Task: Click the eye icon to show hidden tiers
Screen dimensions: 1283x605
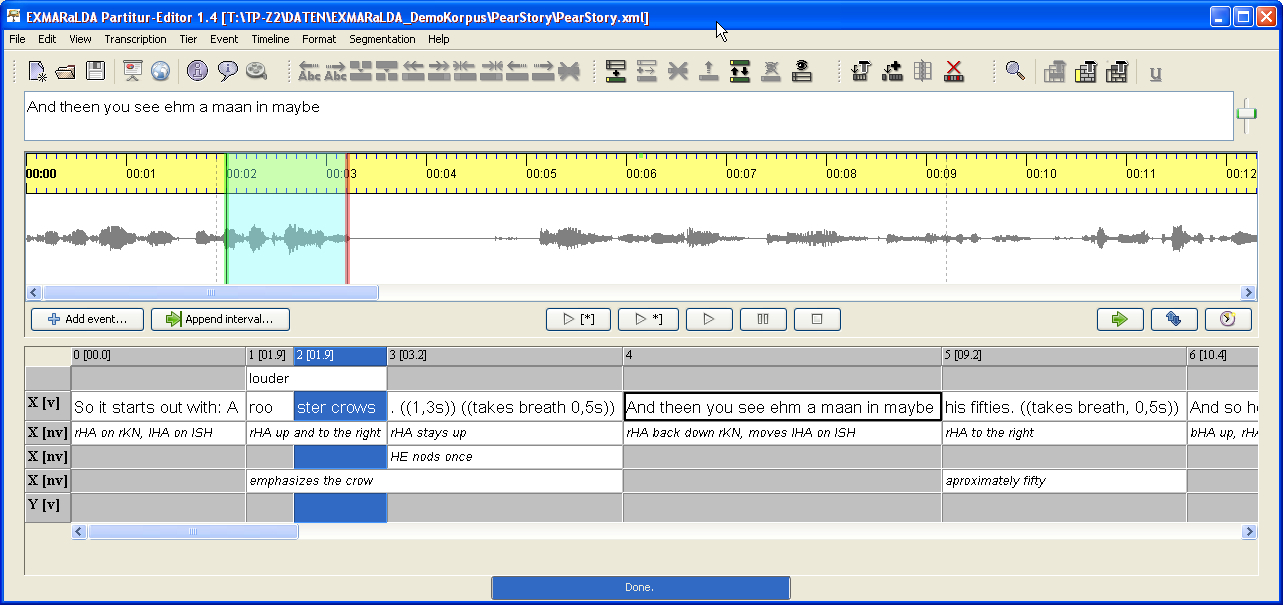Action: pyautogui.click(x=801, y=71)
